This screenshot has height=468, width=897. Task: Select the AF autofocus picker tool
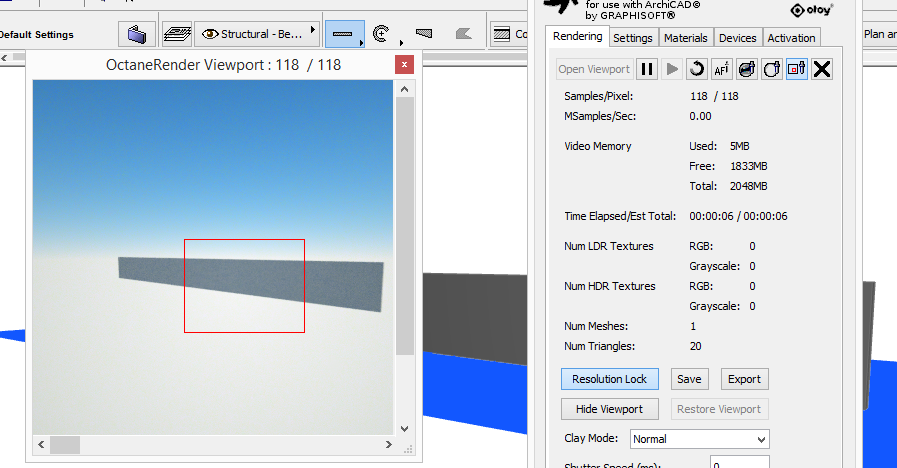pyautogui.click(x=721, y=69)
